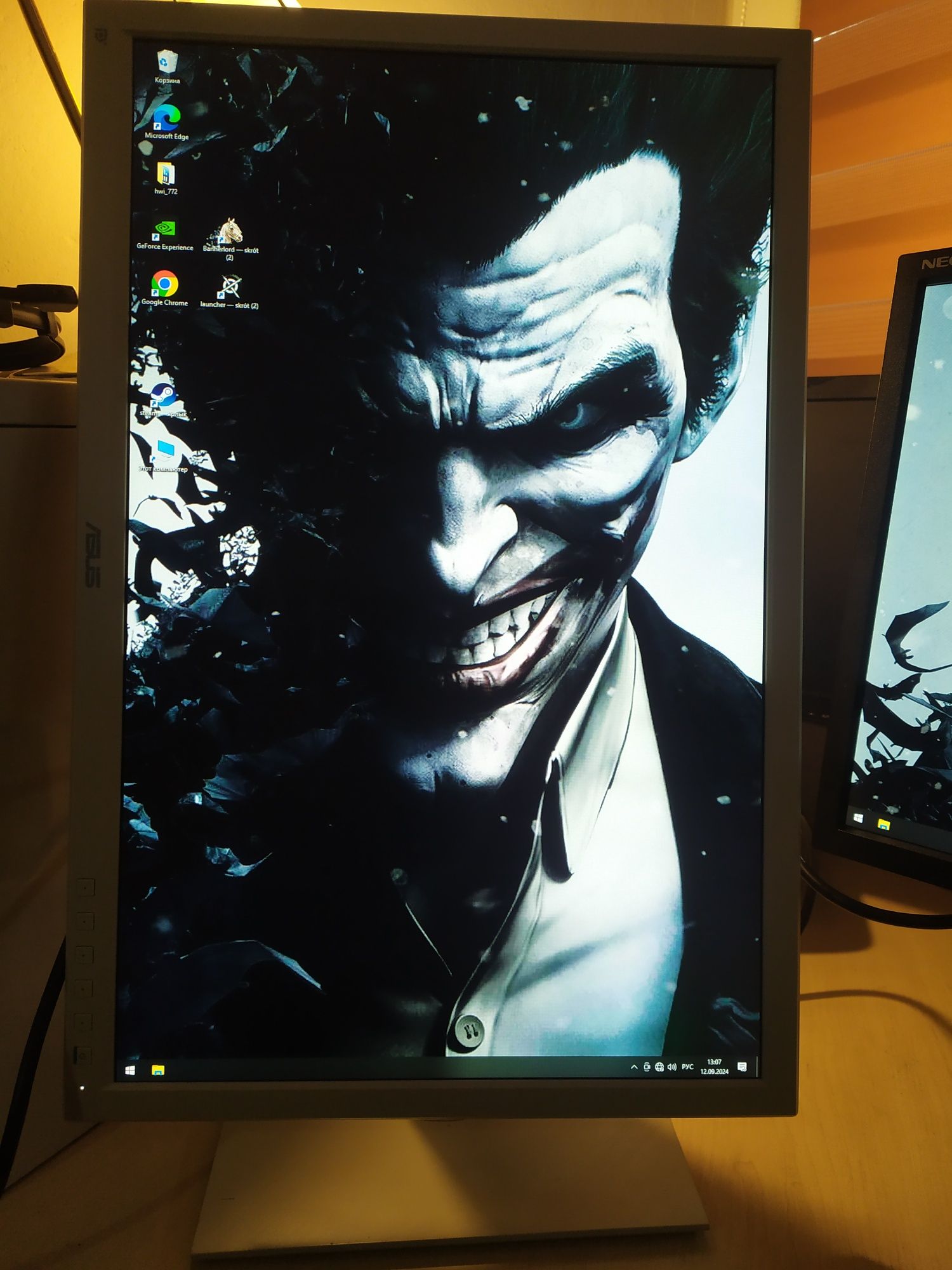Image resolution: width=952 pixels, height=1270 pixels.
Task: Open the notification Action Center icon
Action: click(742, 1067)
